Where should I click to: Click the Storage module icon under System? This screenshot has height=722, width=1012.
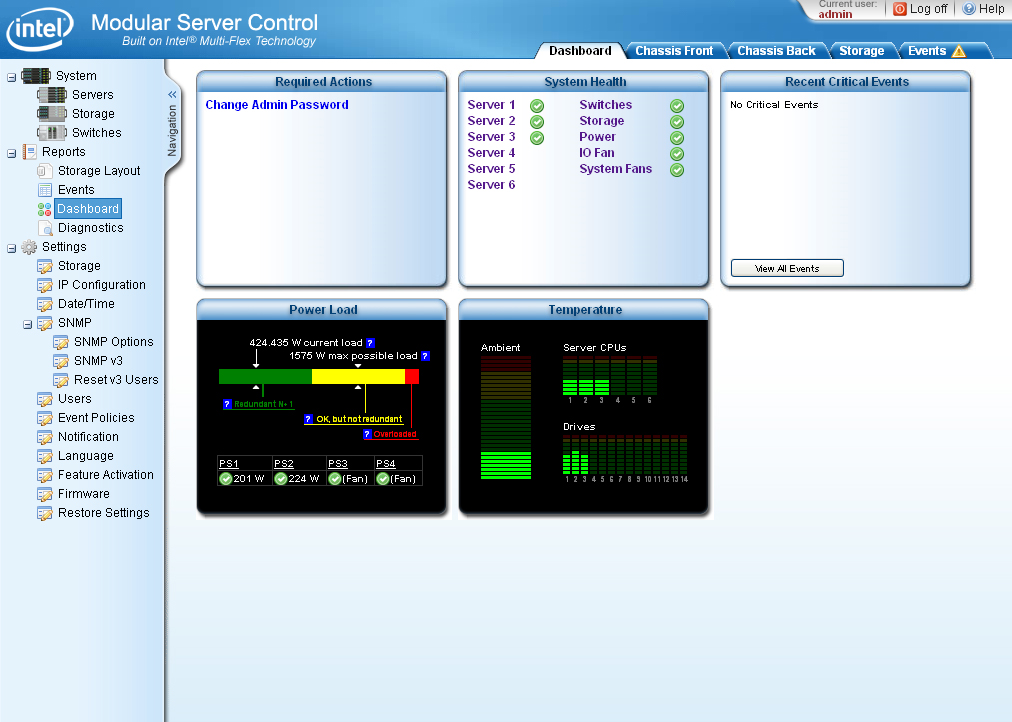click(x=52, y=114)
